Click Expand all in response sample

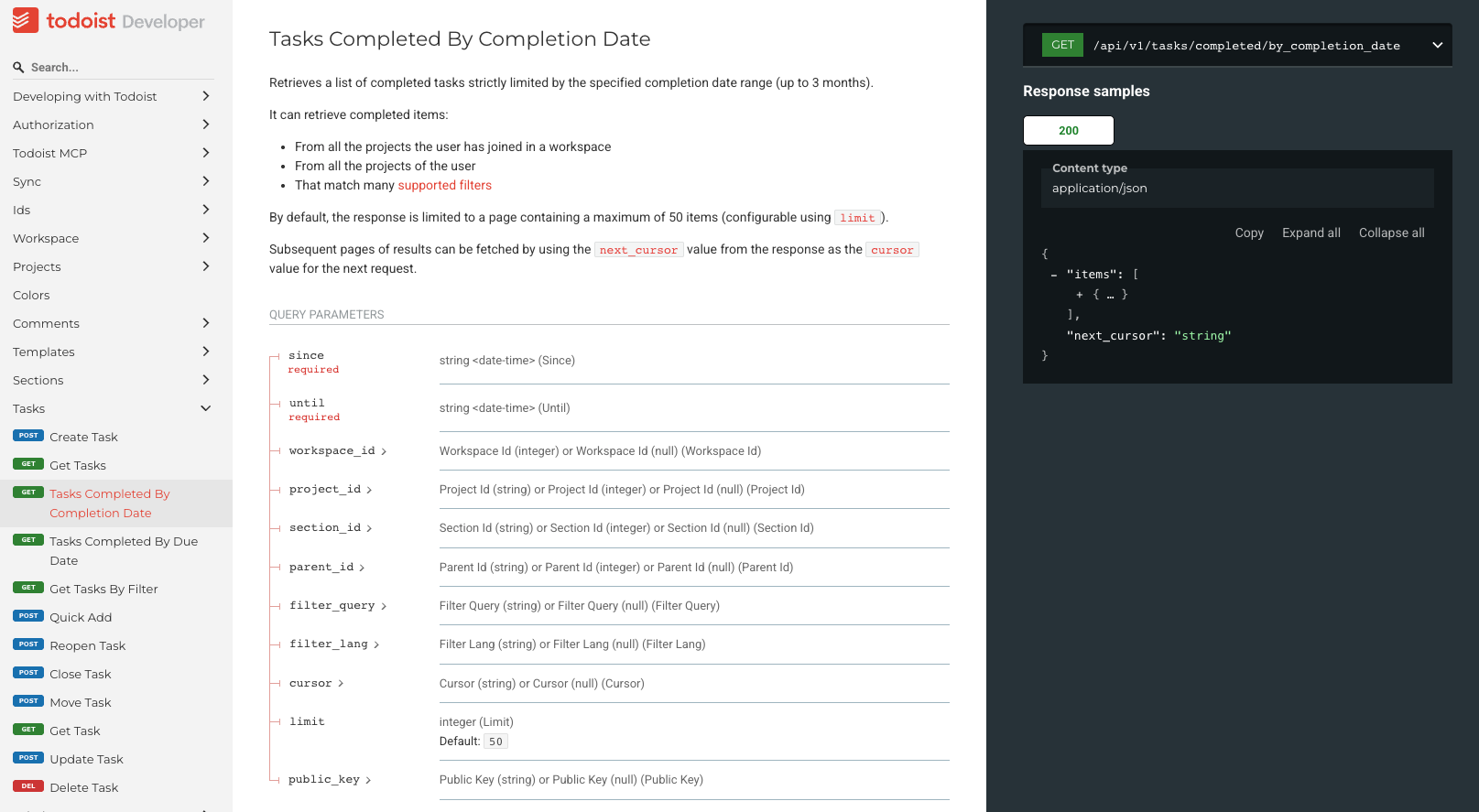point(1310,233)
